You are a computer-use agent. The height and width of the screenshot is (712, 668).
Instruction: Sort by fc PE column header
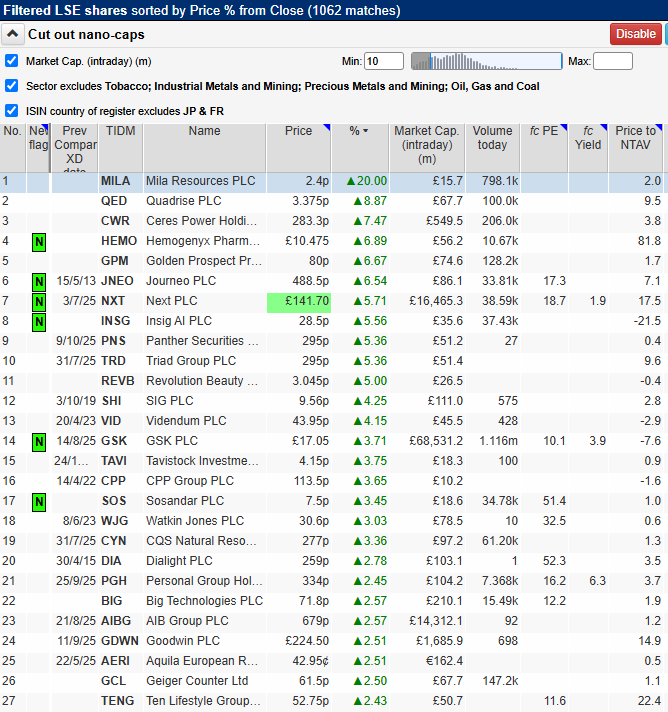[544, 148]
